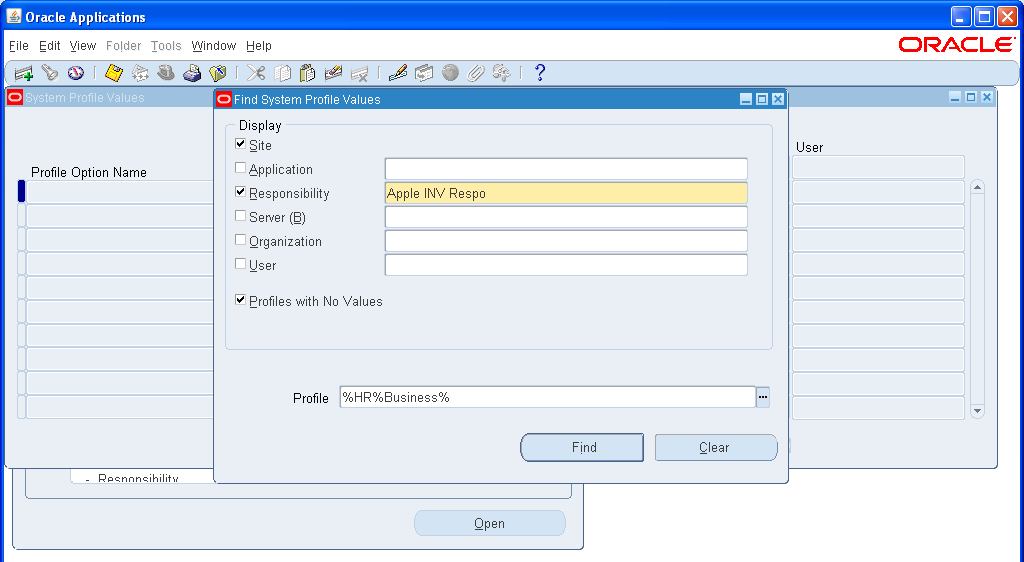The width and height of the screenshot is (1024, 562).
Task: Check the User checkbox
Action: 240,264
